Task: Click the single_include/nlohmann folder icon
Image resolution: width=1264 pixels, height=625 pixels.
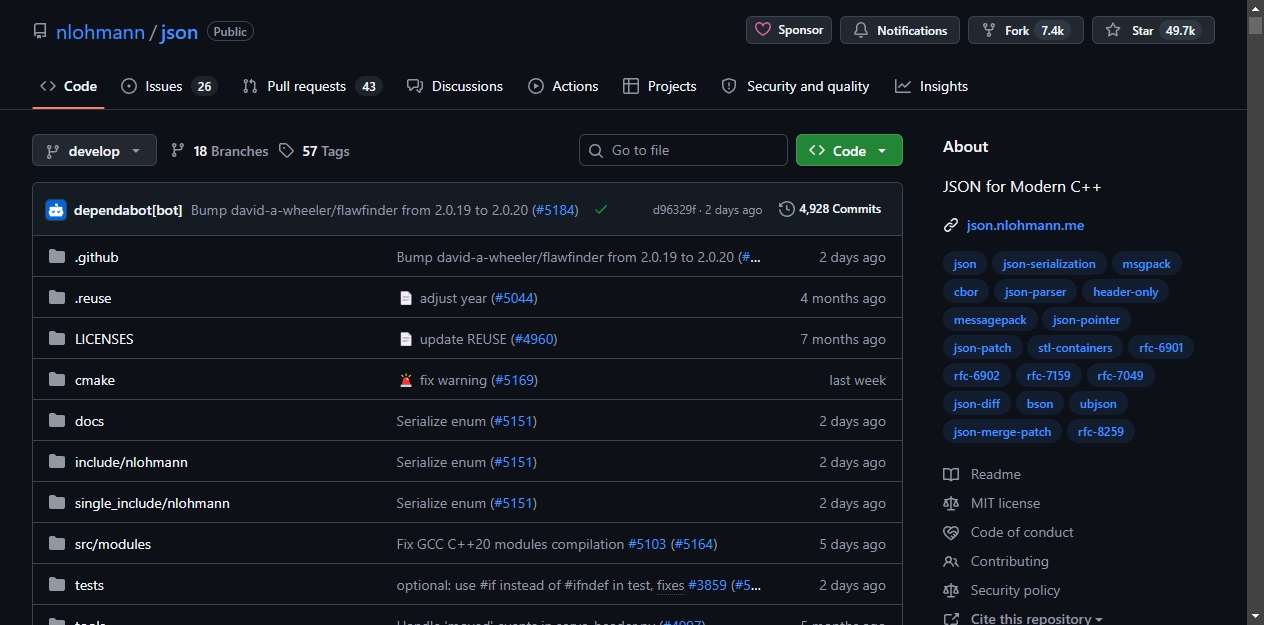Action: point(57,503)
